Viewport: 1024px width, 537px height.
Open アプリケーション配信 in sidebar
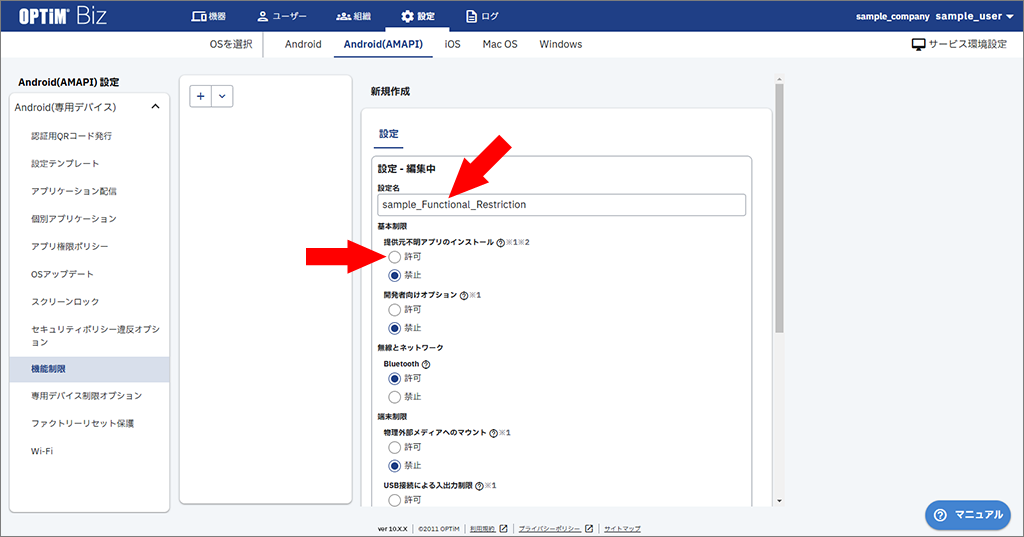click(74, 191)
